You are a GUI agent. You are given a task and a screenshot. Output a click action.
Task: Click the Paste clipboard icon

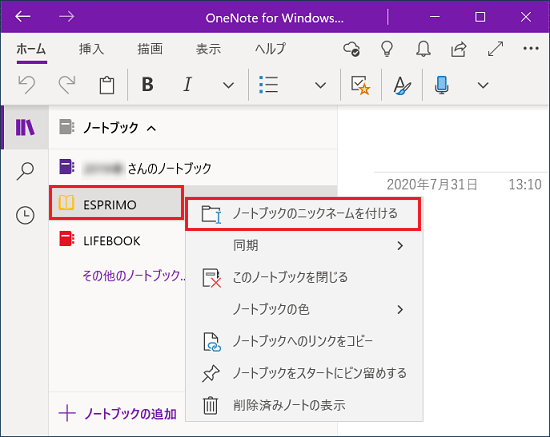pos(107,85)
